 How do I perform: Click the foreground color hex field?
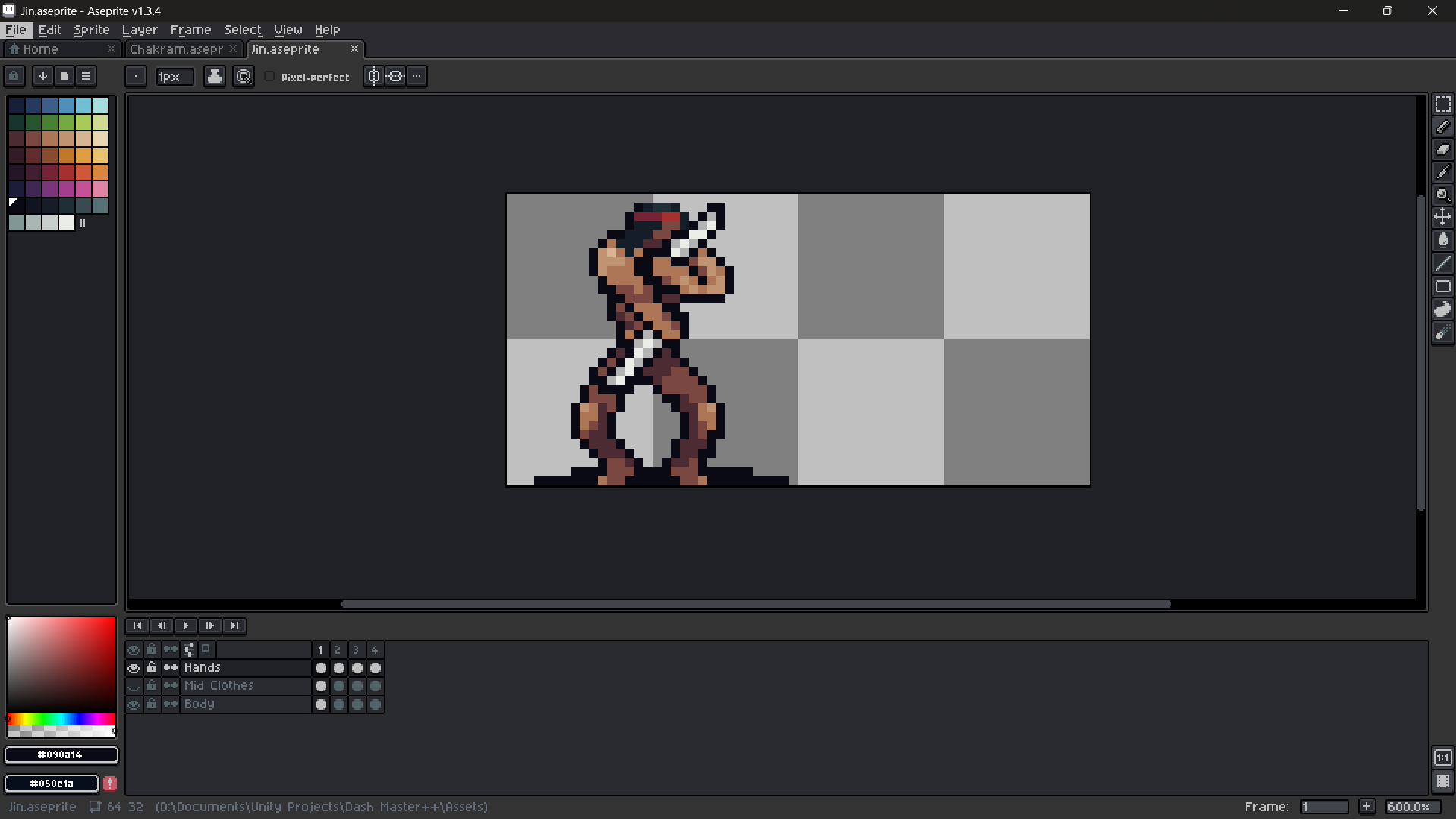(x=61, y=754)
